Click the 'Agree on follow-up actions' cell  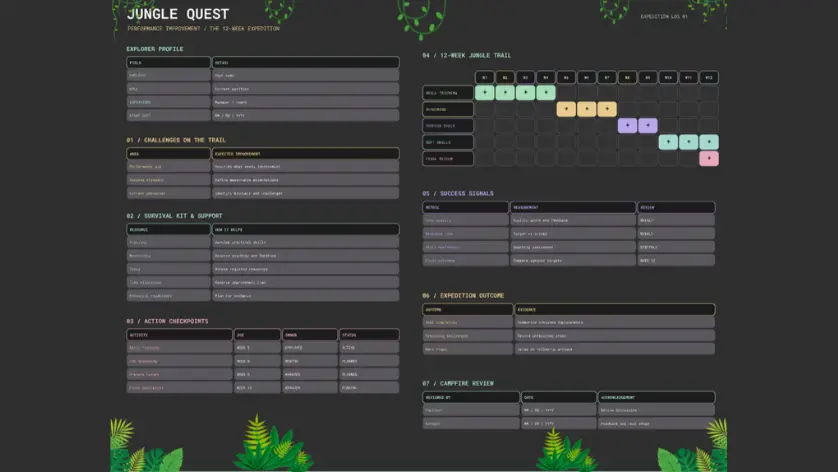click(x=615, y=349)
